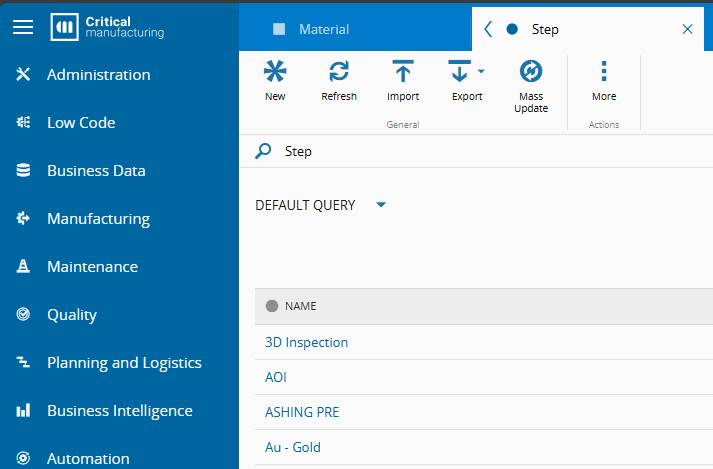Toggle the hamburger menu icon
The width and height of the screenshot is (713, 469).
click(x=23, y=28)
